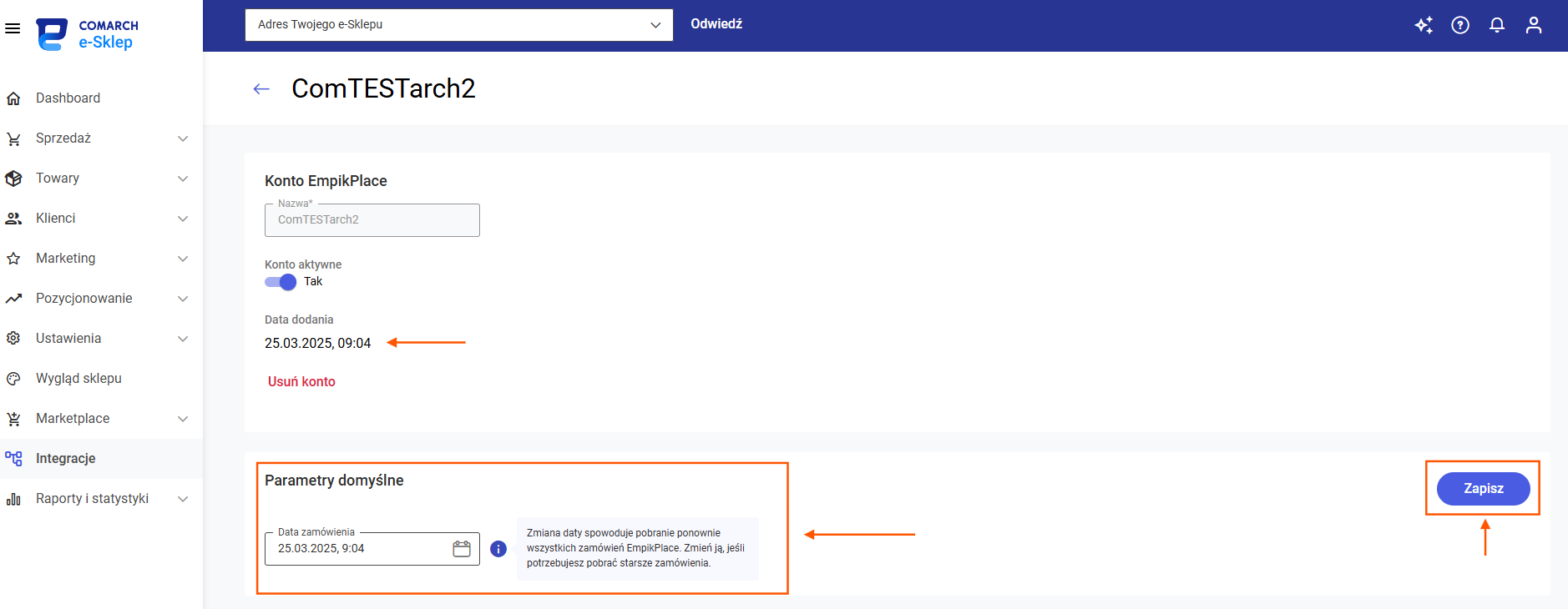Image resolution: width=1568 pixels, height=609 pixels.
Task: Select Integracje in the sidebar
Action: (x=101, y=459)
